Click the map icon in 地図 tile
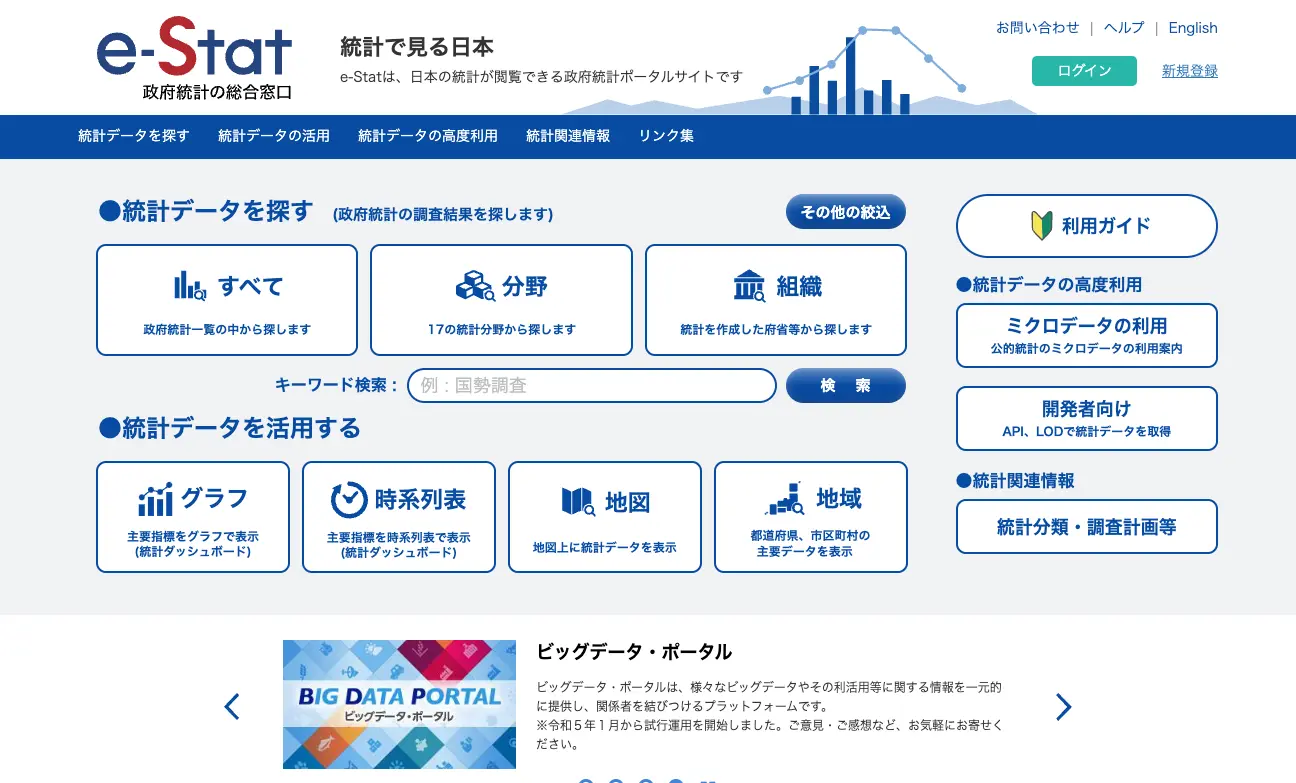 click(578, 501)
